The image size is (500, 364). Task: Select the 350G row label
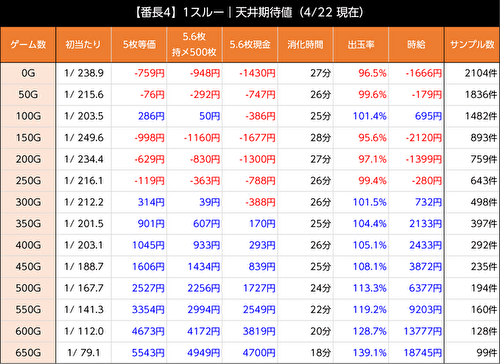tap(28, 224)
